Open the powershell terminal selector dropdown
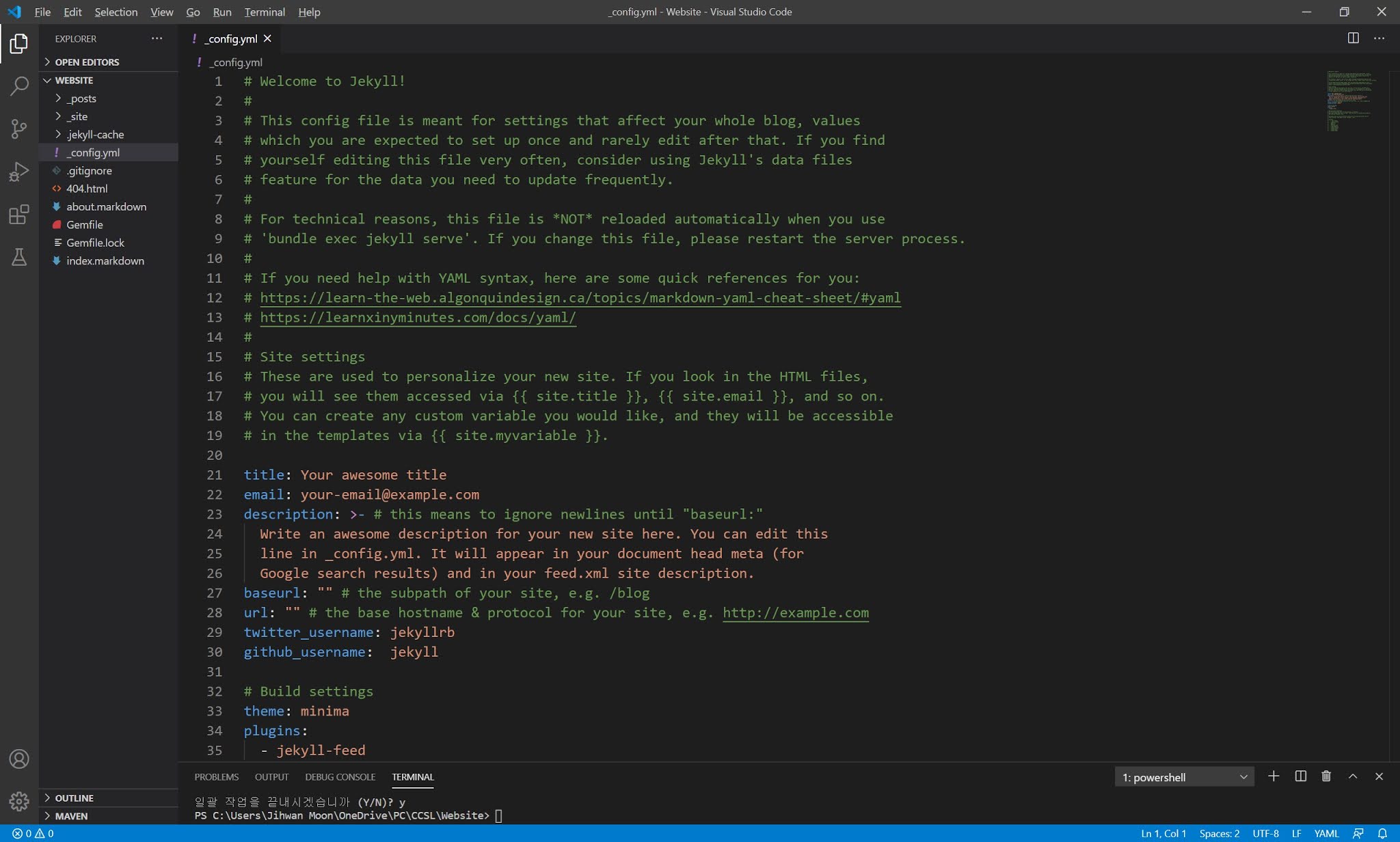 [1184, 777]
